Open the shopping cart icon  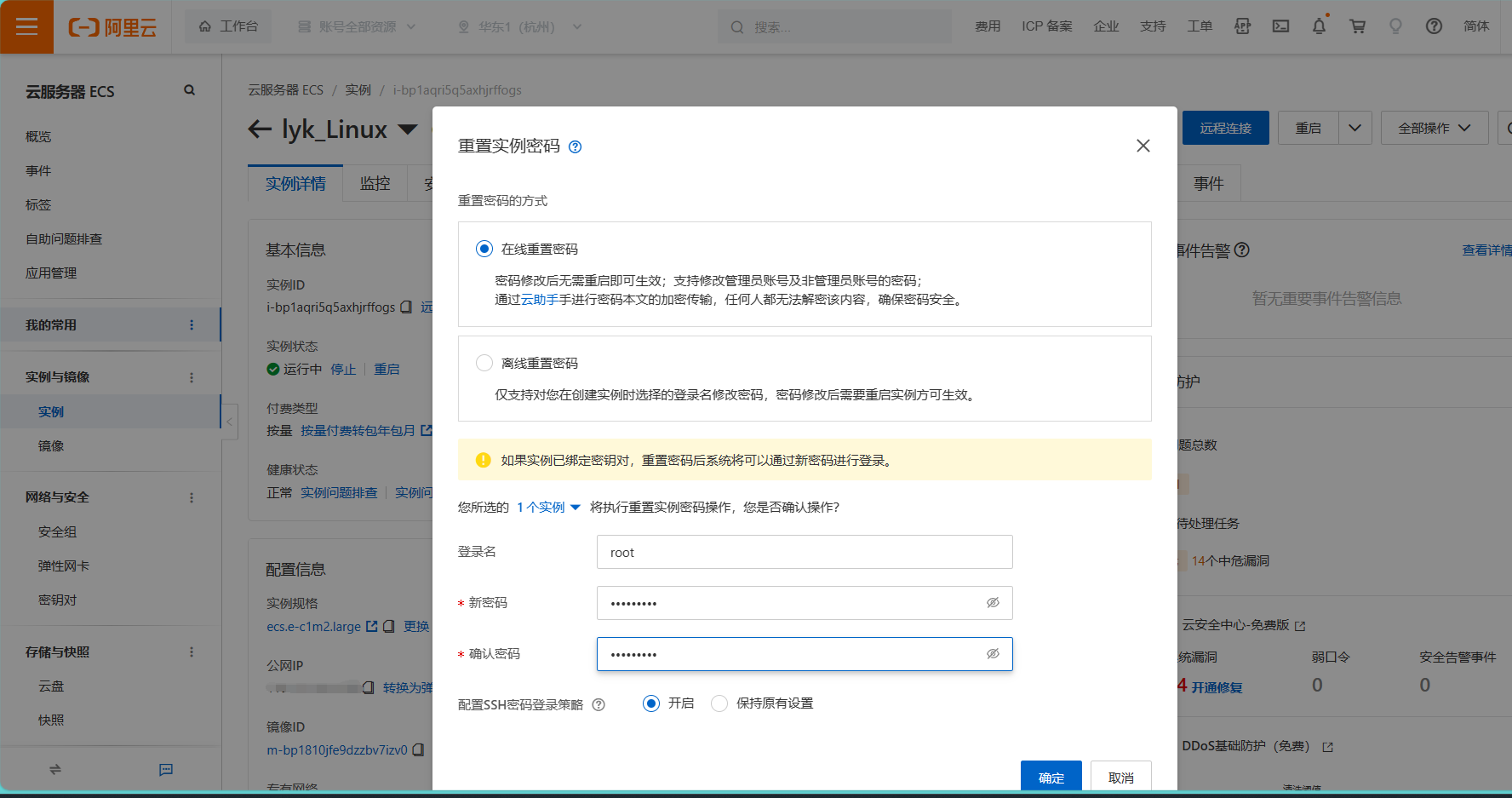[x=1357, y=26]
